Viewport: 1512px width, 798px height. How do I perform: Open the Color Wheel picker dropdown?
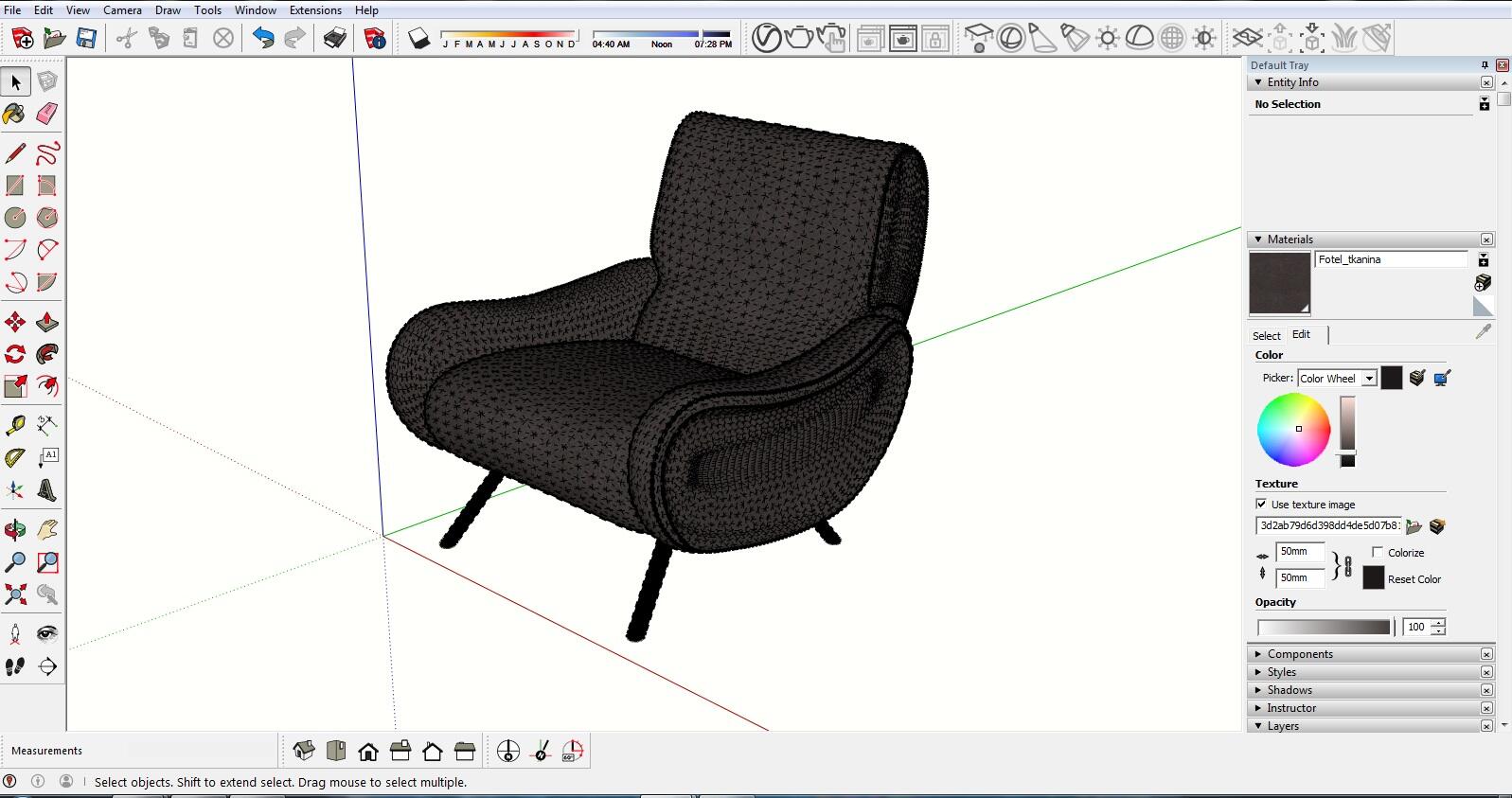[x=1369, y=379]
